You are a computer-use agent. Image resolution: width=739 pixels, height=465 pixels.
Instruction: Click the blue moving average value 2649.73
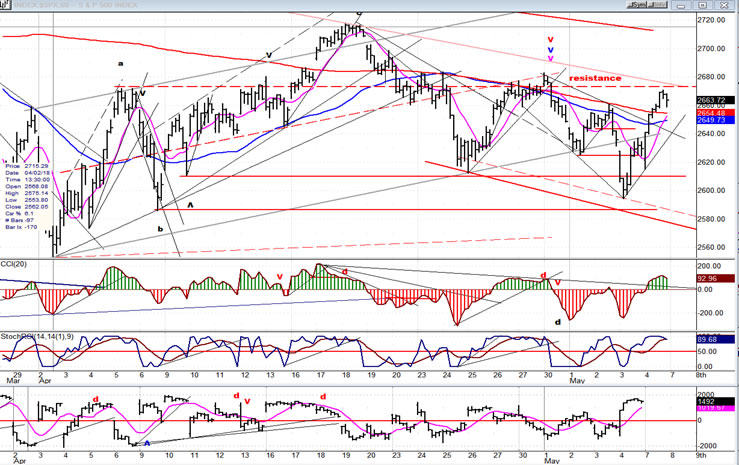715,120
